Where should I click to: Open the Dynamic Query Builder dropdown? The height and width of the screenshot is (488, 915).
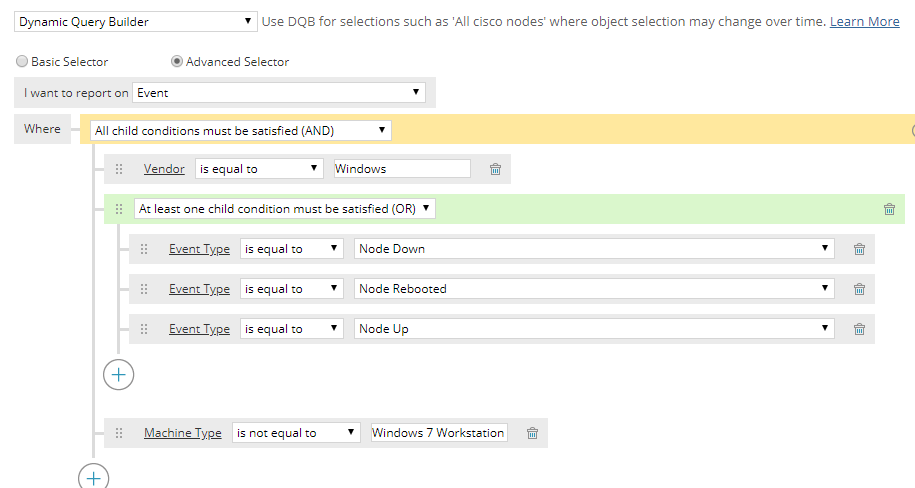136,21
